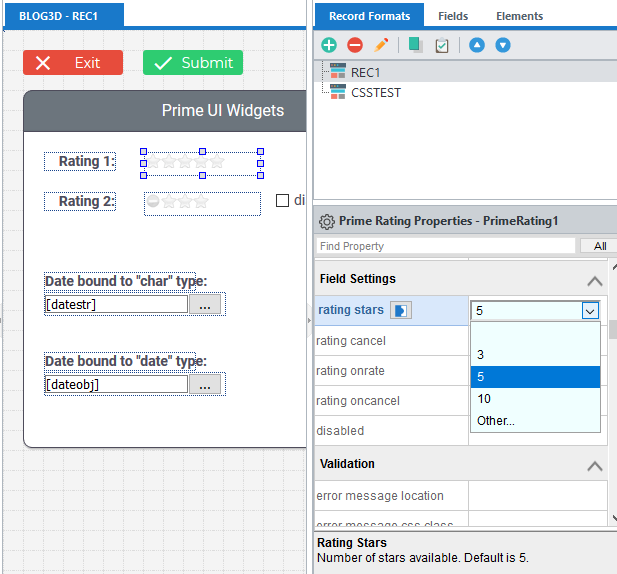Click the blue move down arrow icon
Viewport: 617px width, 574px height.
pyautogui.click(x=503, y=45)
